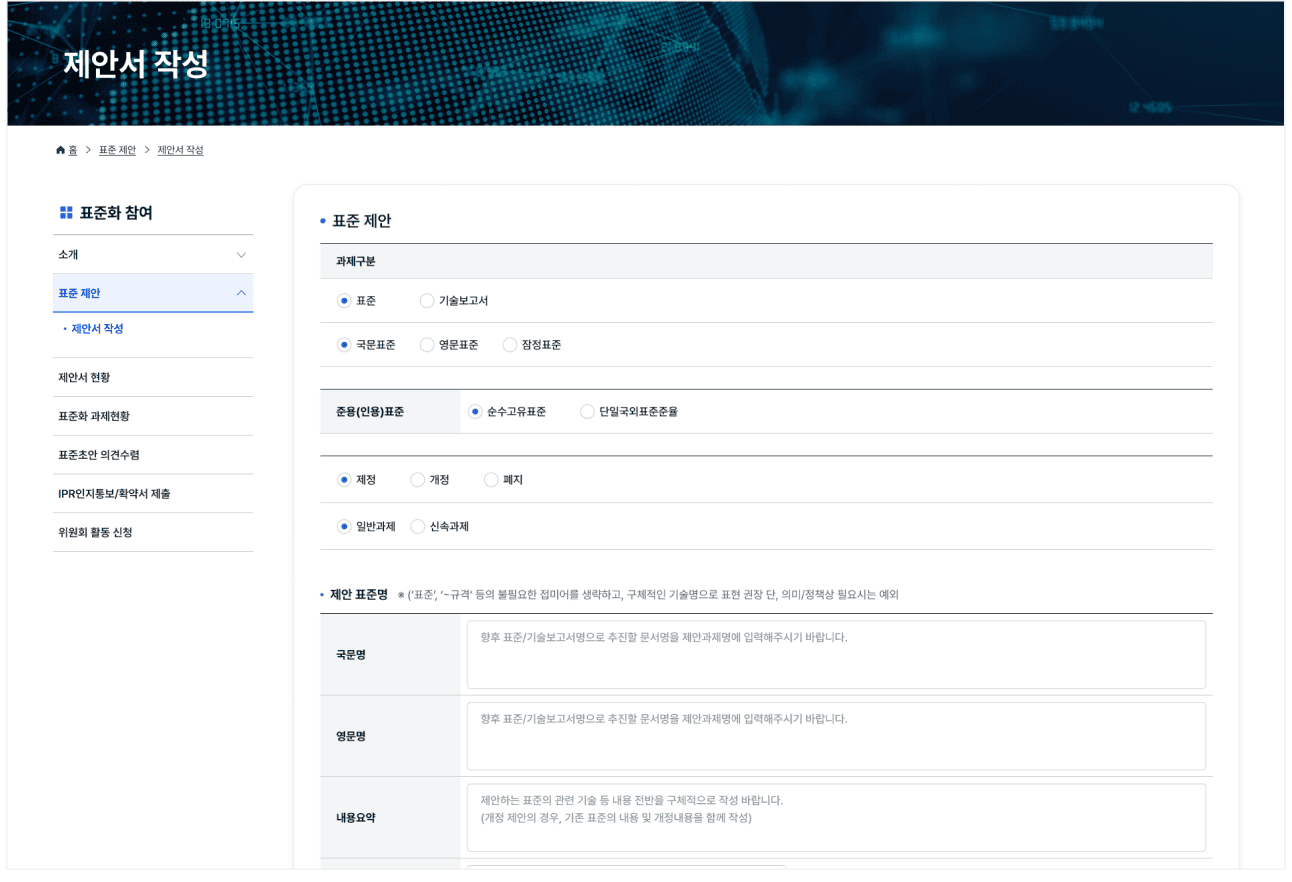Open 위원회 활동 신청 sidebar item
Screen dimensions: 1292x882
(x=95, y=532)
